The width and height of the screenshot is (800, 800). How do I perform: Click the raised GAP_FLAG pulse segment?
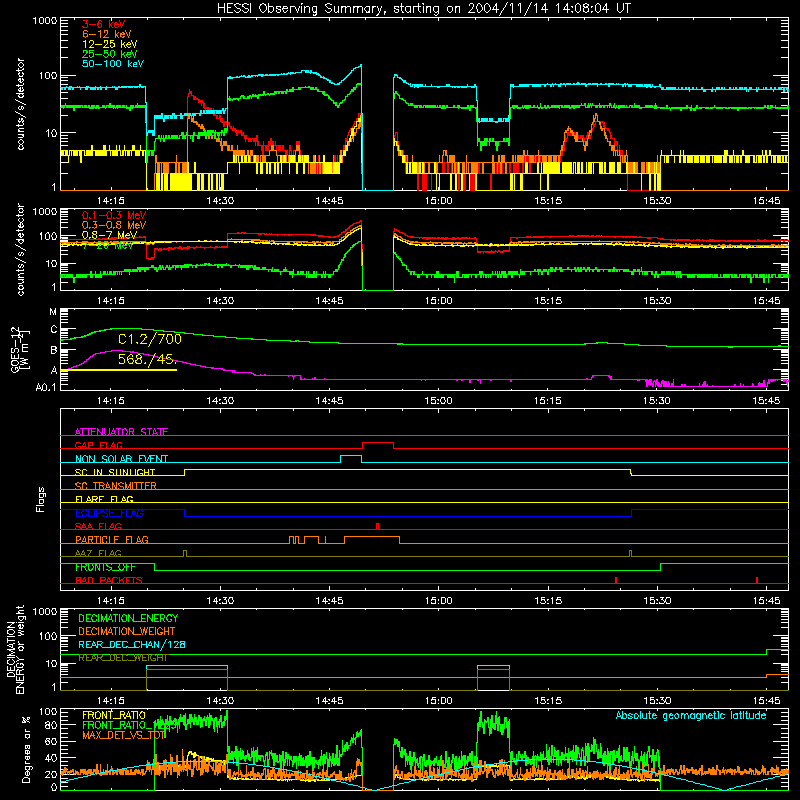click(x=378, y=443)
